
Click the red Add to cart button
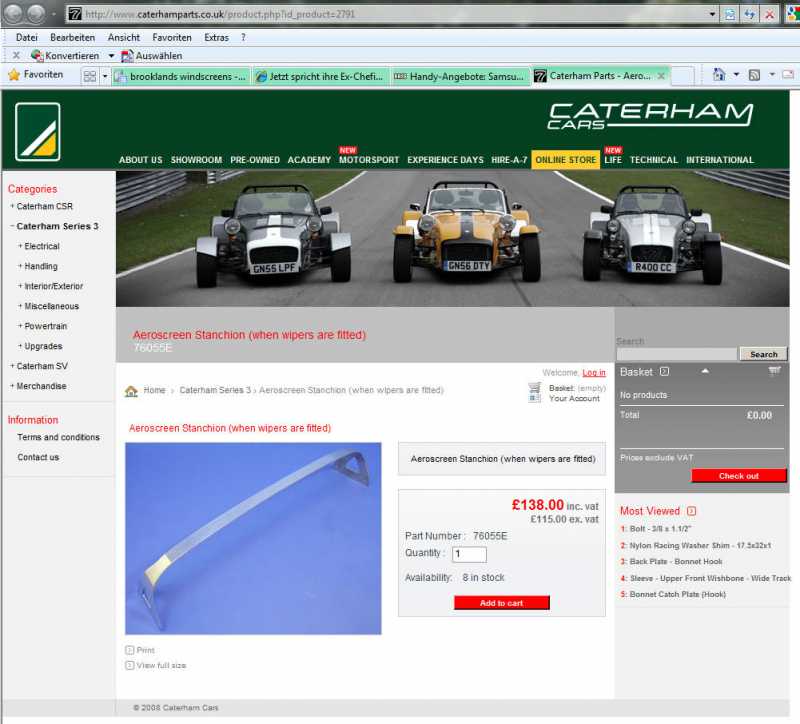502,603
